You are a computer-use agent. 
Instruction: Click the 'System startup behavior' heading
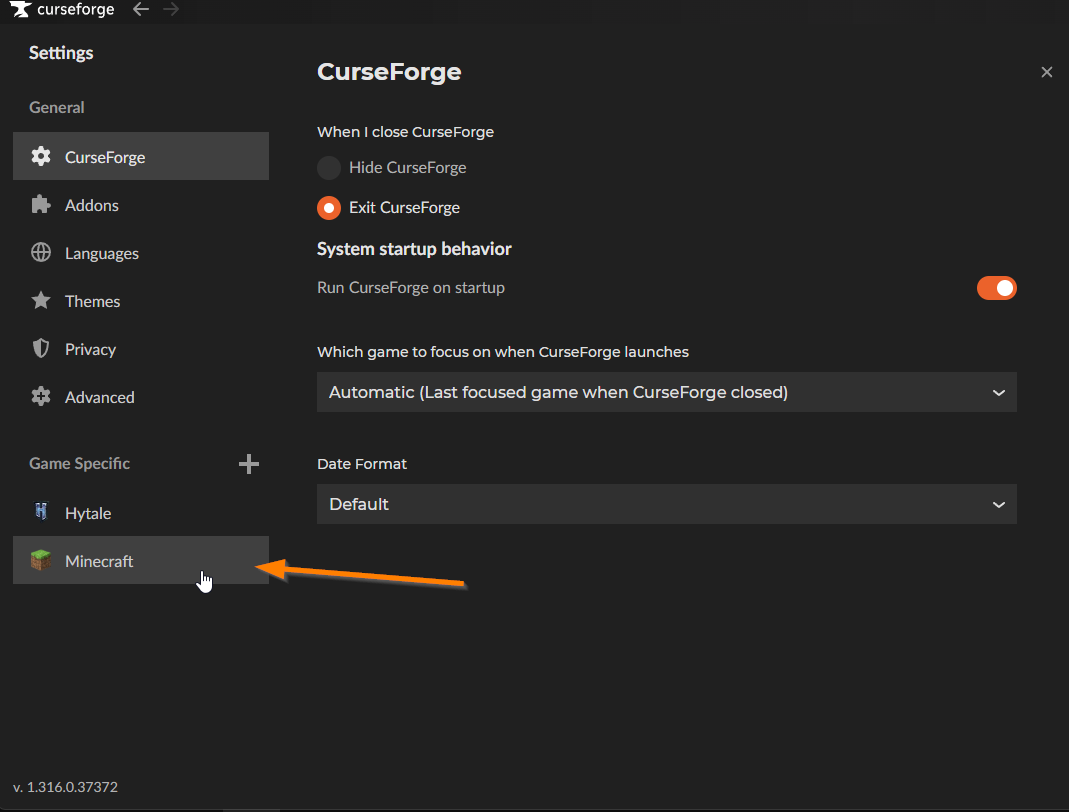[x=414, y=249]
